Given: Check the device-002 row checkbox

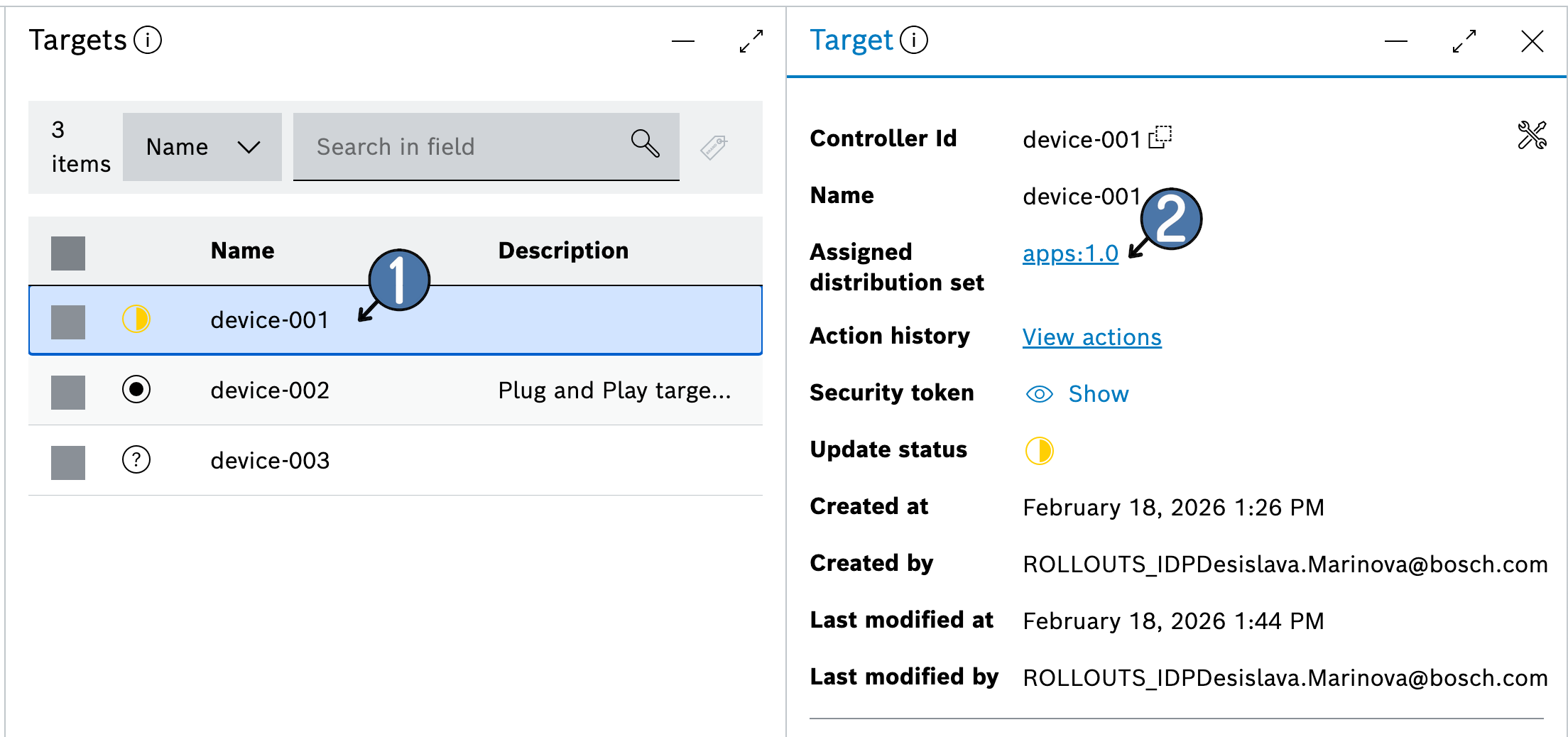Looking at the screenshot, I should pyautogui.click(x=68, y=392).
